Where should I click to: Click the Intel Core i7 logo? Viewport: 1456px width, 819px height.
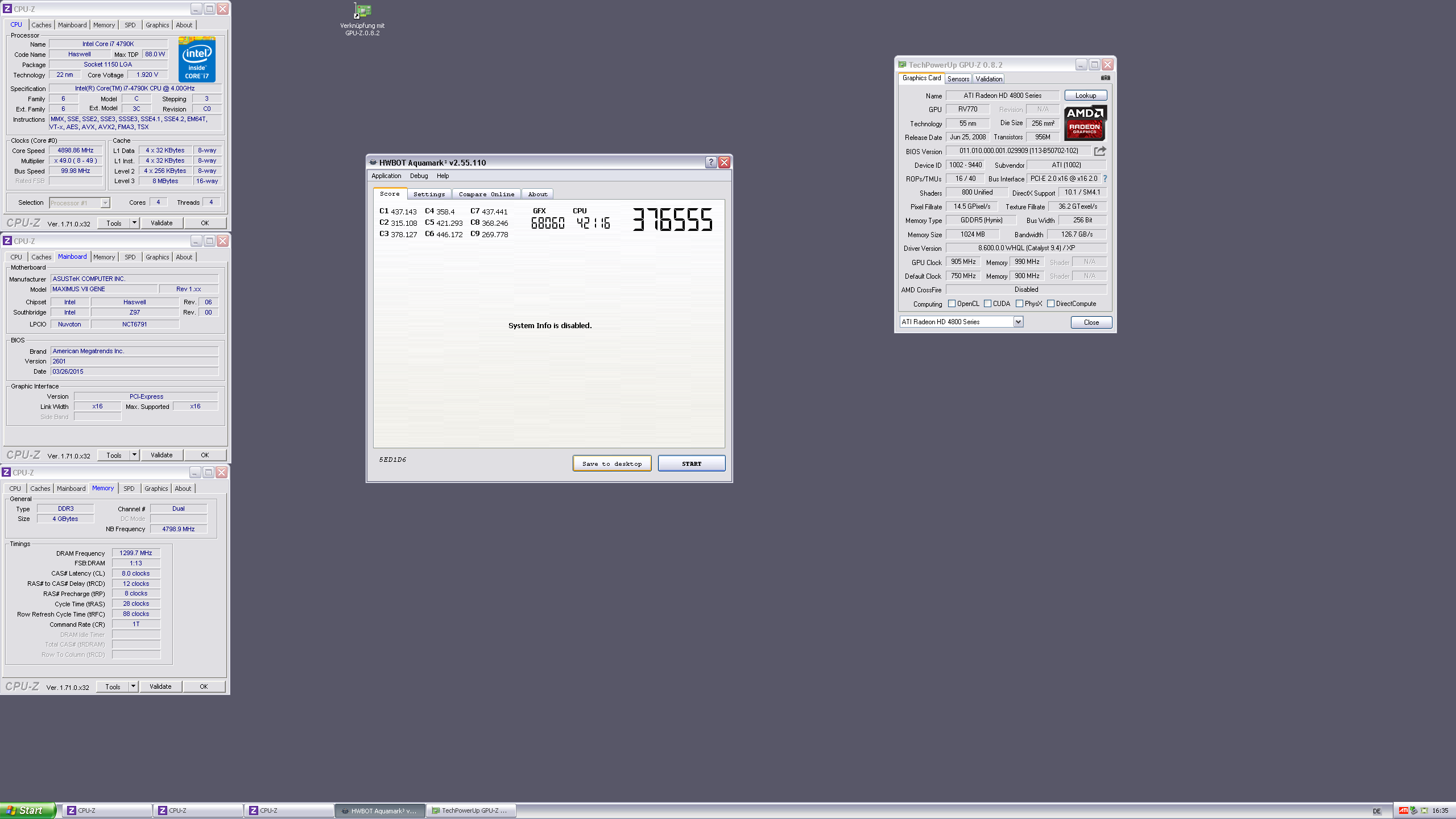click(197, 59)
